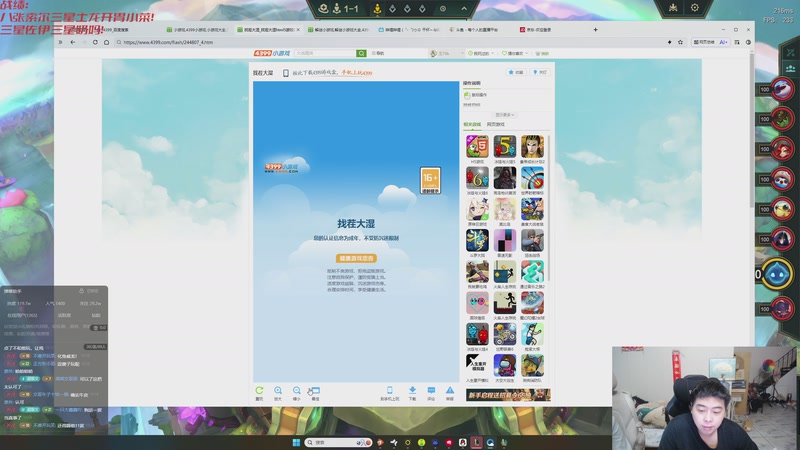Switch to the 小游戏,4399小游戏 browser tab
Image resolution: width=800 pixels, height=450 pixels.
tap(196, 30)
